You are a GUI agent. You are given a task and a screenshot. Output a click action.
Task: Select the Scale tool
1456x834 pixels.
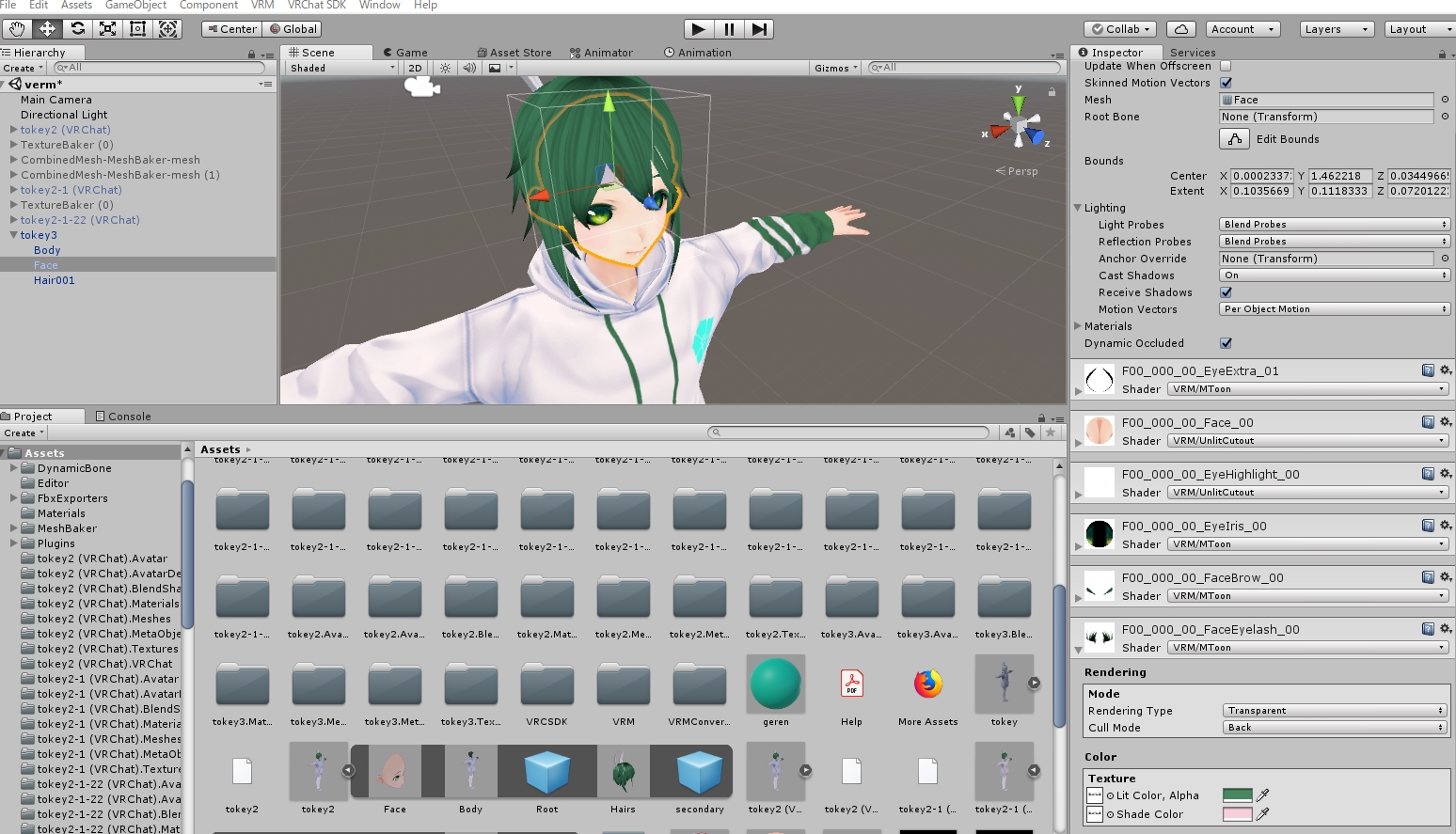coord(108,29)
